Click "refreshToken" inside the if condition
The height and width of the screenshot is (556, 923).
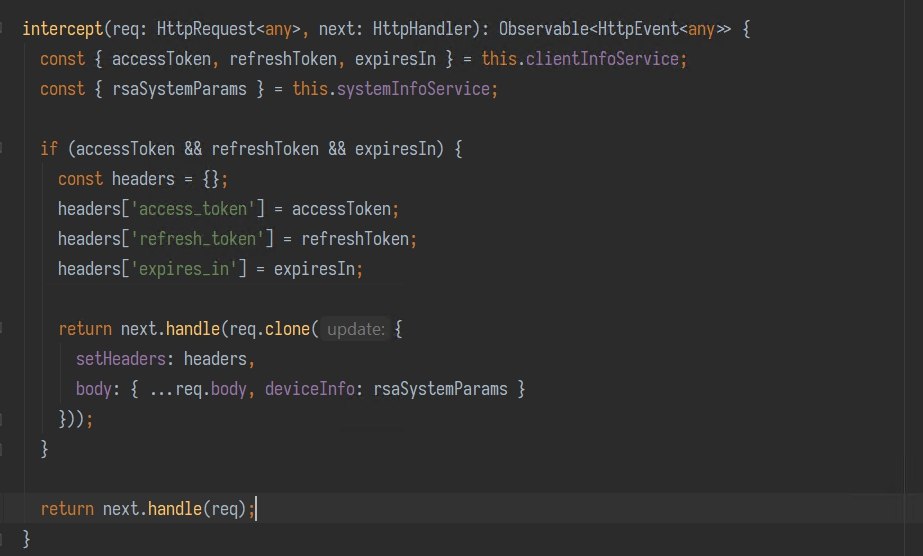coord(265,149)
